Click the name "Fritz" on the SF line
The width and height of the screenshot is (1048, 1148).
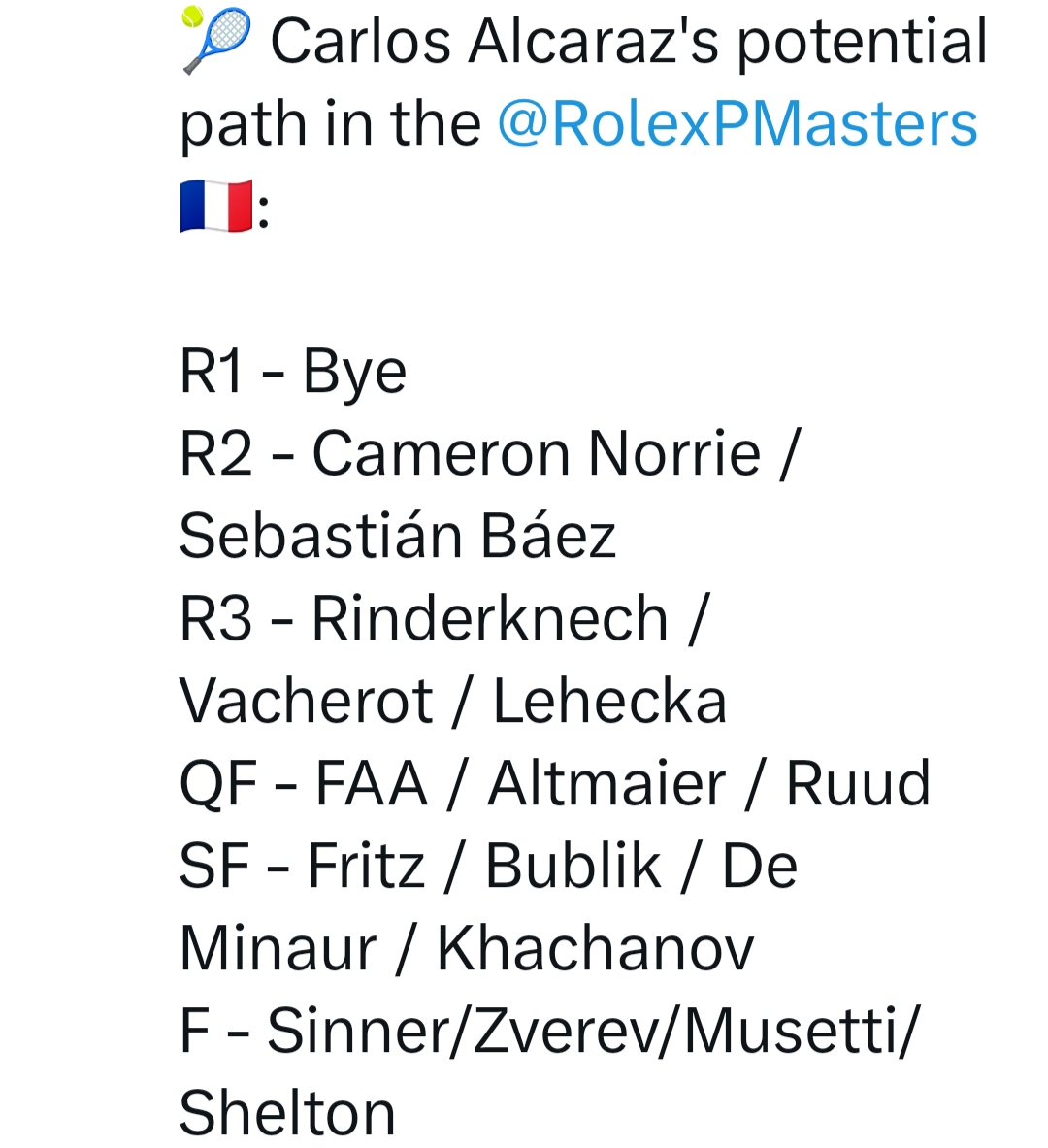(x=366, y=867)
